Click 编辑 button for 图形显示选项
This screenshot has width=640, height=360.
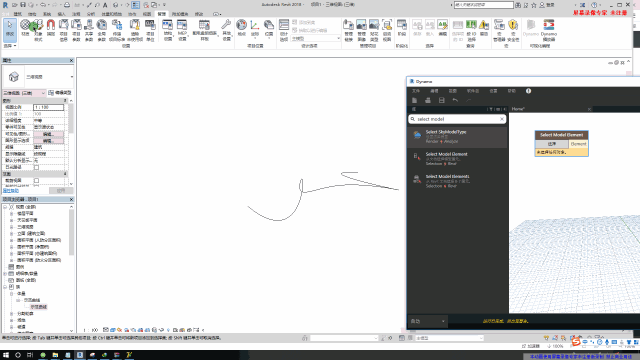[48, 140]
